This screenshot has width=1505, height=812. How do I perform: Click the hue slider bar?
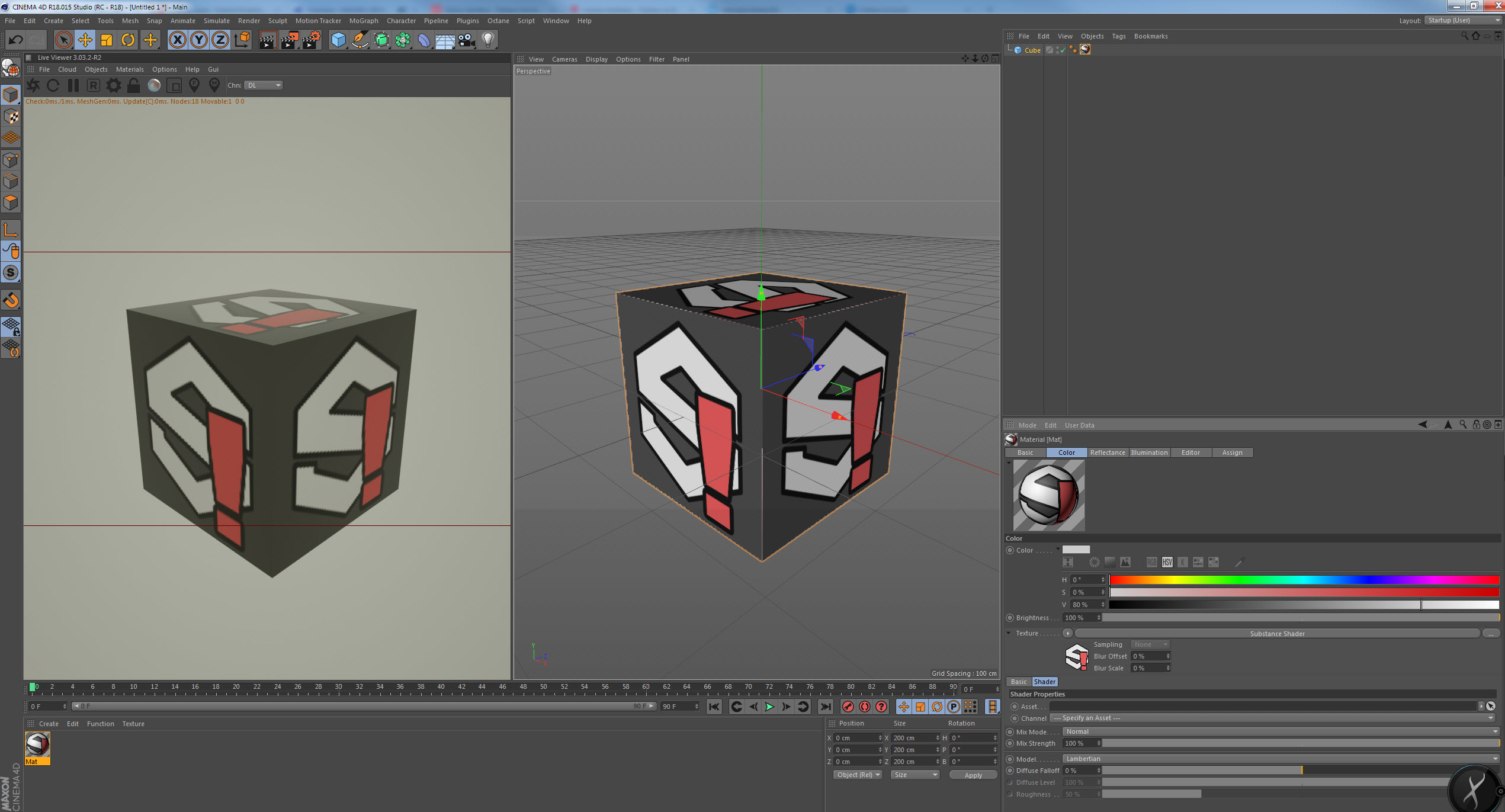tap(1303, 580)
